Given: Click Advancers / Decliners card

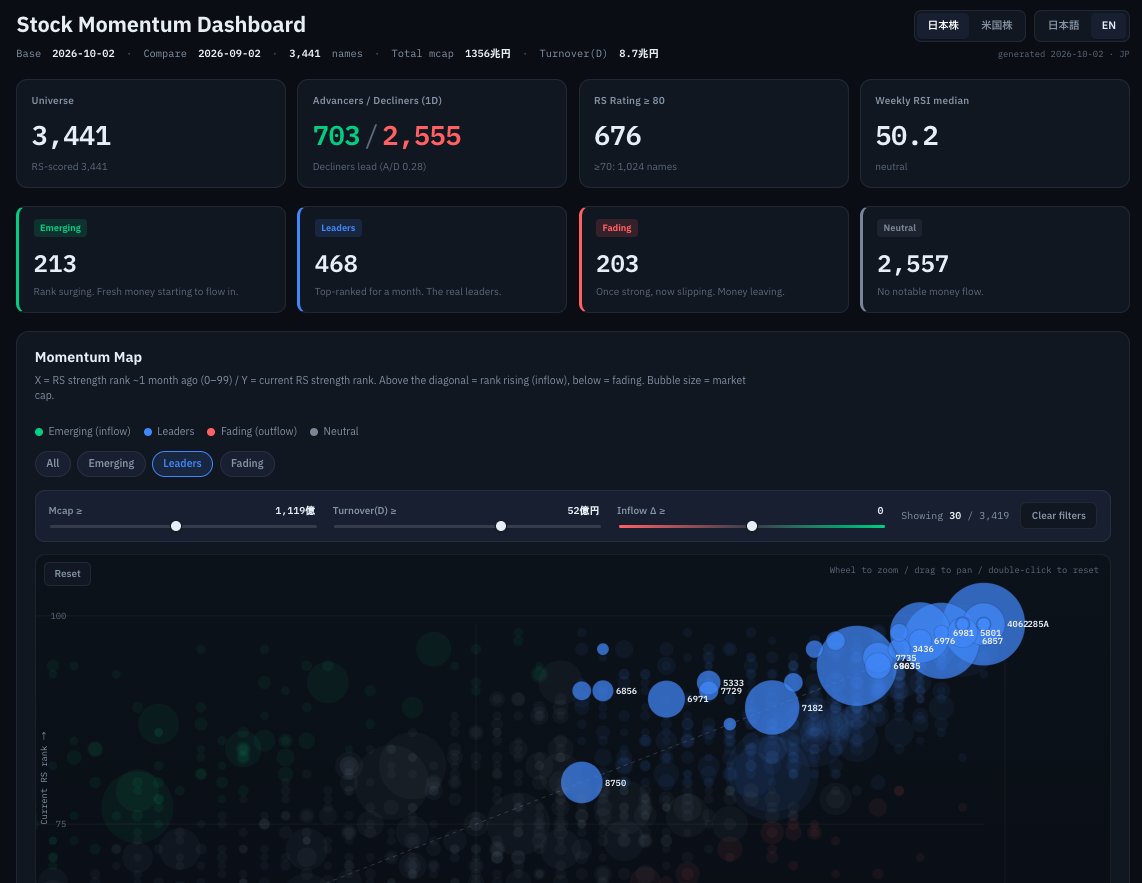Looking at the screenshot, I should [x=432, y=133].
